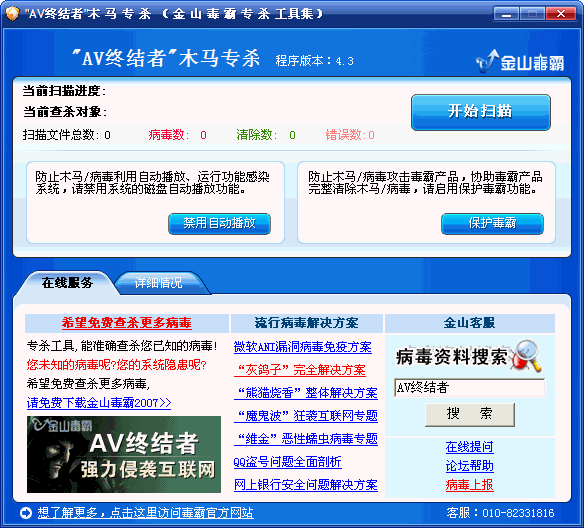Click 病毒上报 link

click(x=470, y=485)
